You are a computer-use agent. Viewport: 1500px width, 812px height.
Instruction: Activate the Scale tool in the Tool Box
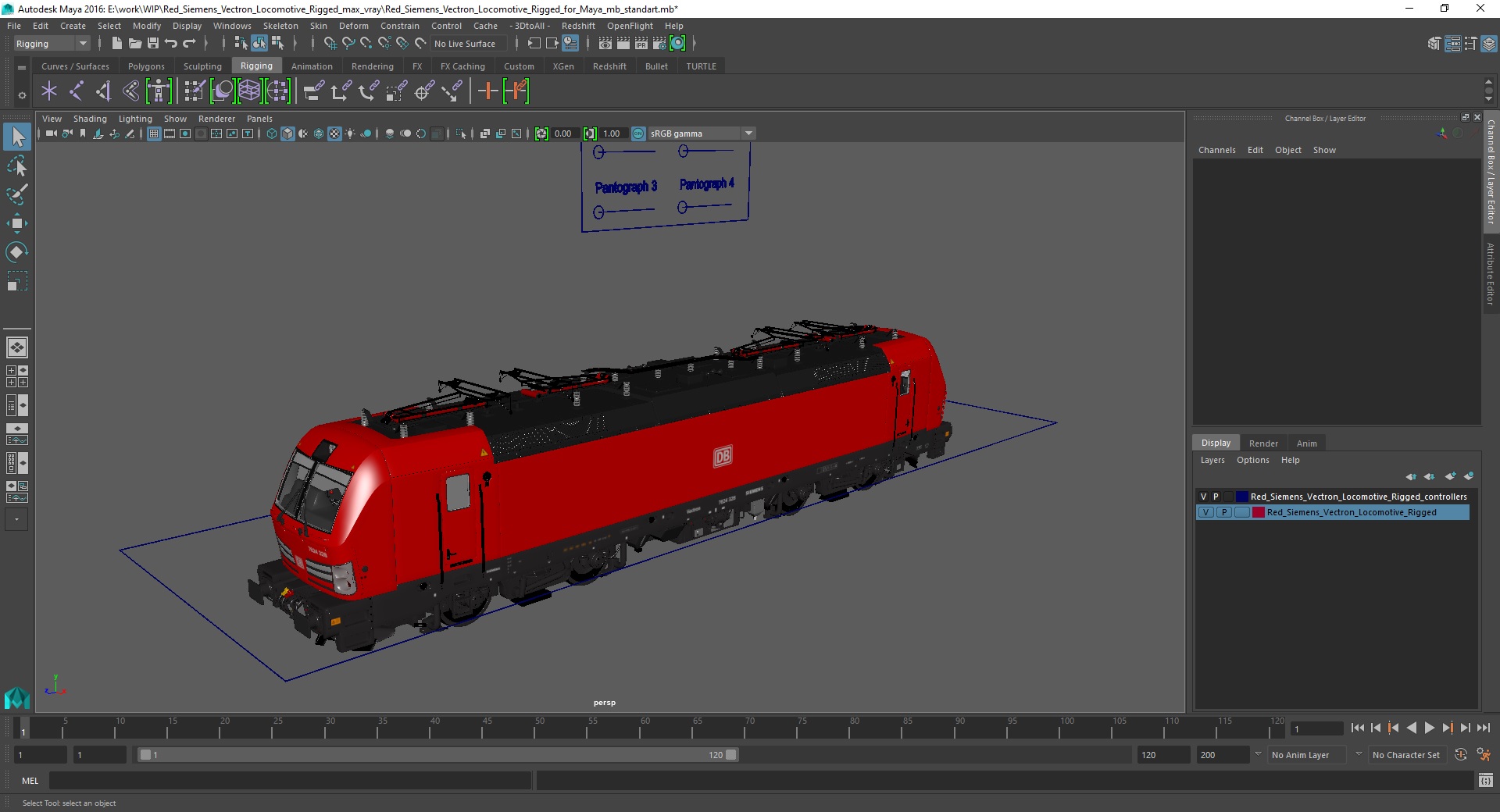coord(17,280)
